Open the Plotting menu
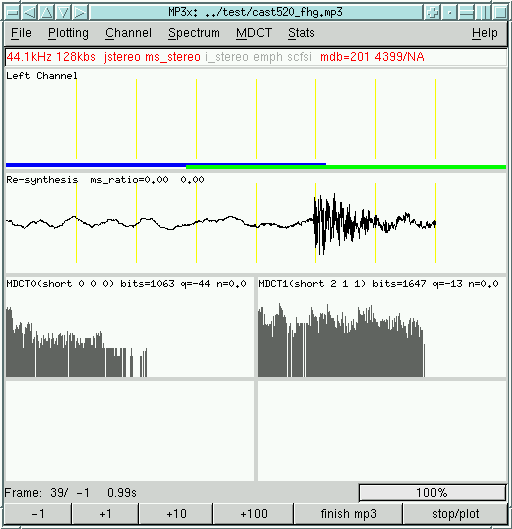The width and height of the screenshot is (512, 529). [68, 33]
